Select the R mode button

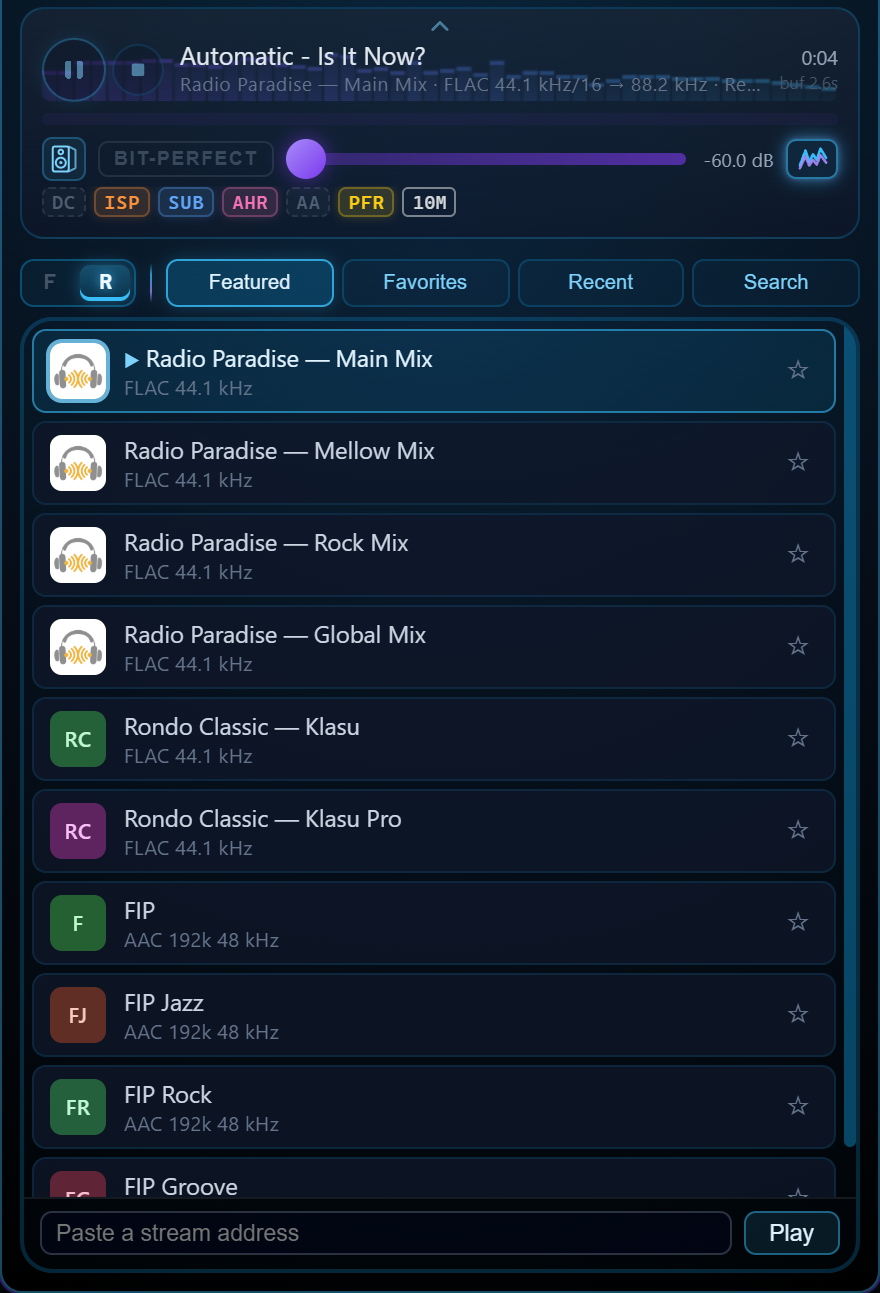[x=105, y=282]
